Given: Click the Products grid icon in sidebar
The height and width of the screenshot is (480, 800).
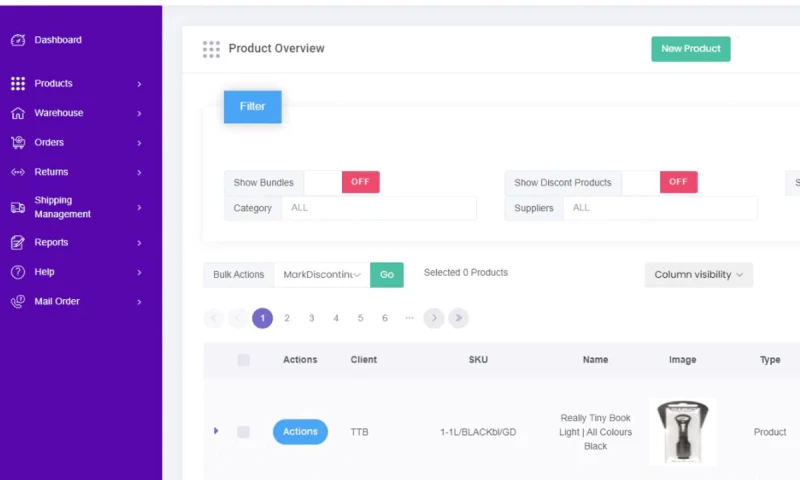Looking at the screenshot, I should (18, 83).
